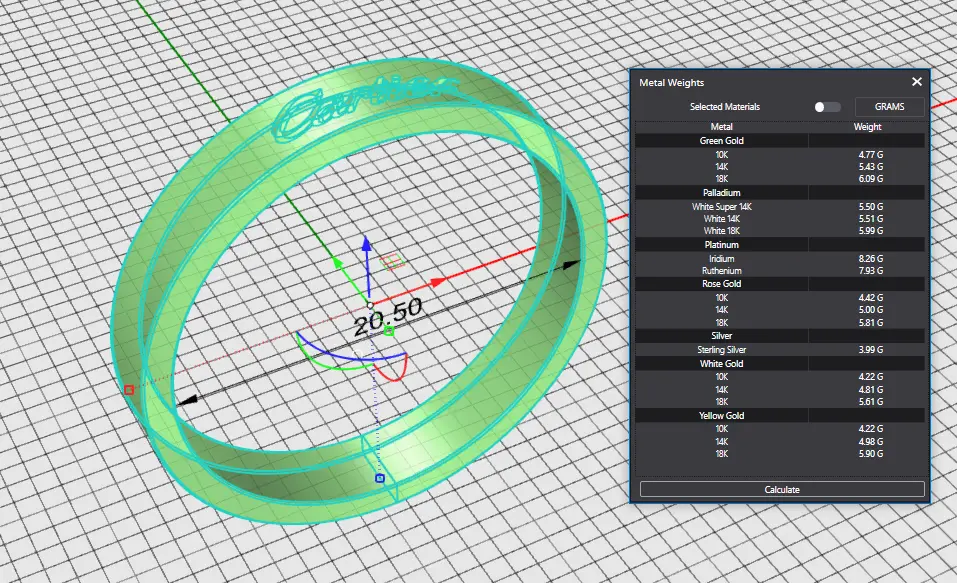Click the Metal Weights panel title

[x=671, y=82]
